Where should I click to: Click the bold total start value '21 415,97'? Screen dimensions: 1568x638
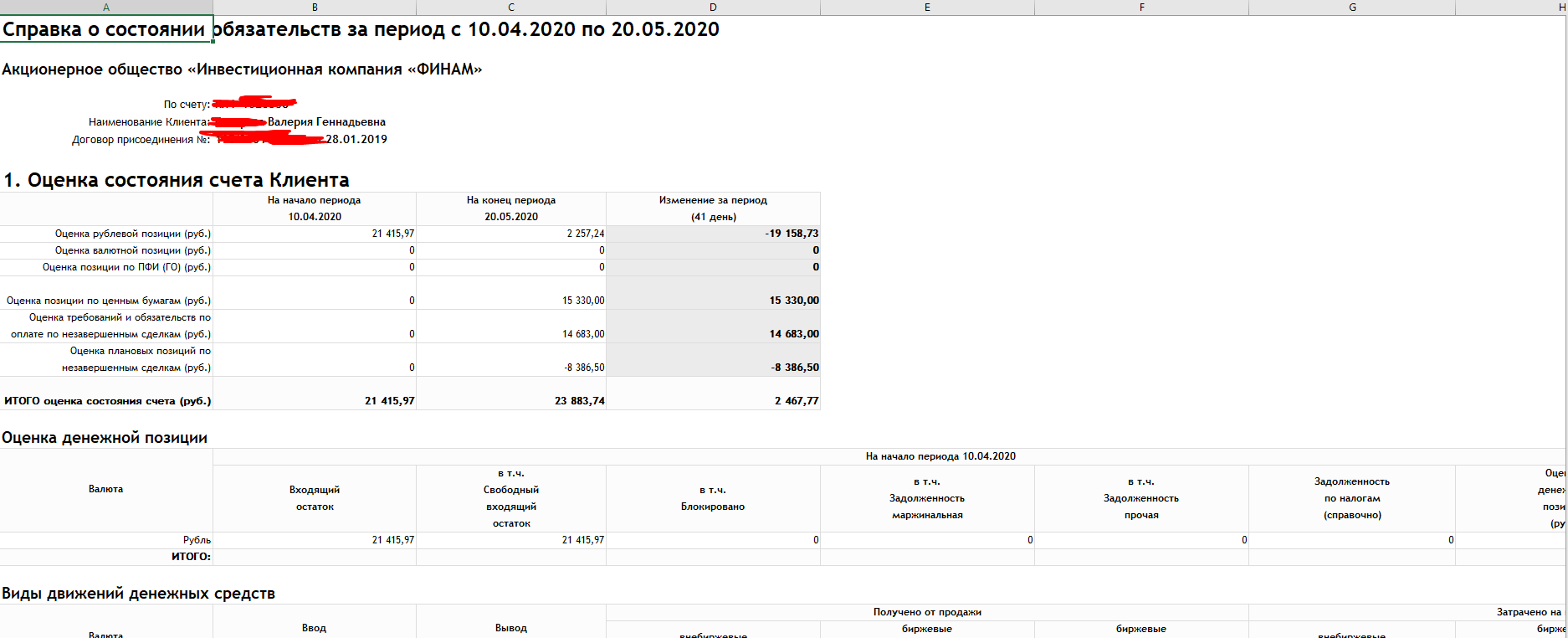click(x=390, y=401)
